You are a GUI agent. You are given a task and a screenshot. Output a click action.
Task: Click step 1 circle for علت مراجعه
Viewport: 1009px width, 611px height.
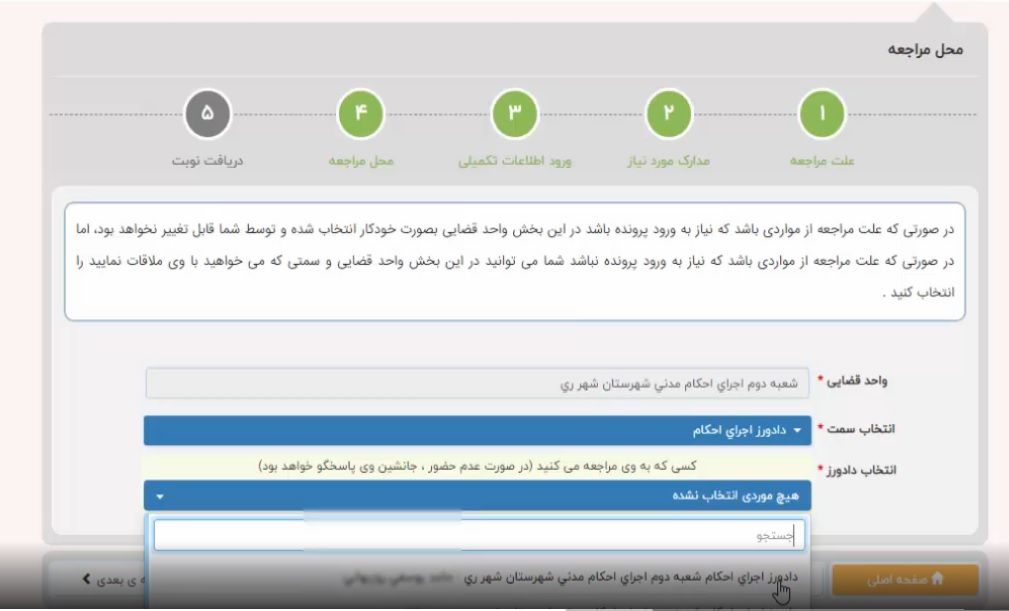[x=821, y=114]
